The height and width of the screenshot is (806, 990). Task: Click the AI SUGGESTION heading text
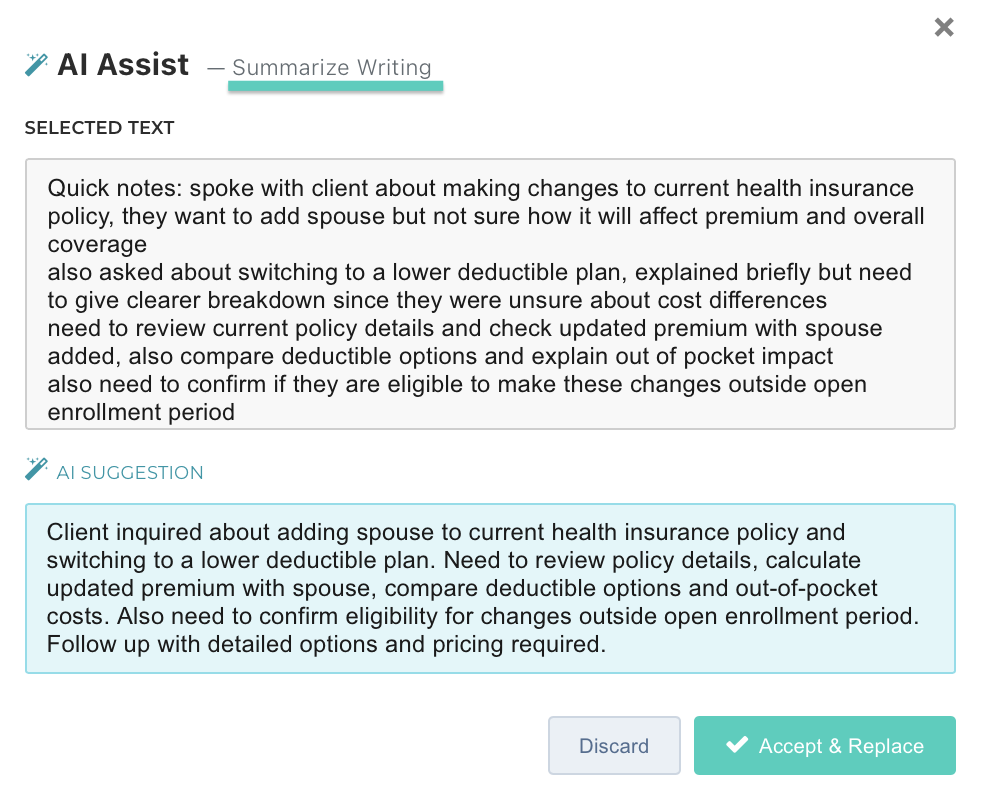pyautogui.click(x=130, y=473)
